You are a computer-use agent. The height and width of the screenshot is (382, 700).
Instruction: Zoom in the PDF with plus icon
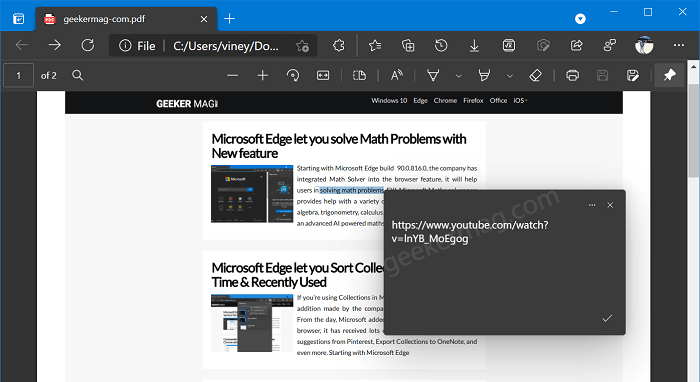coord(262,75)
